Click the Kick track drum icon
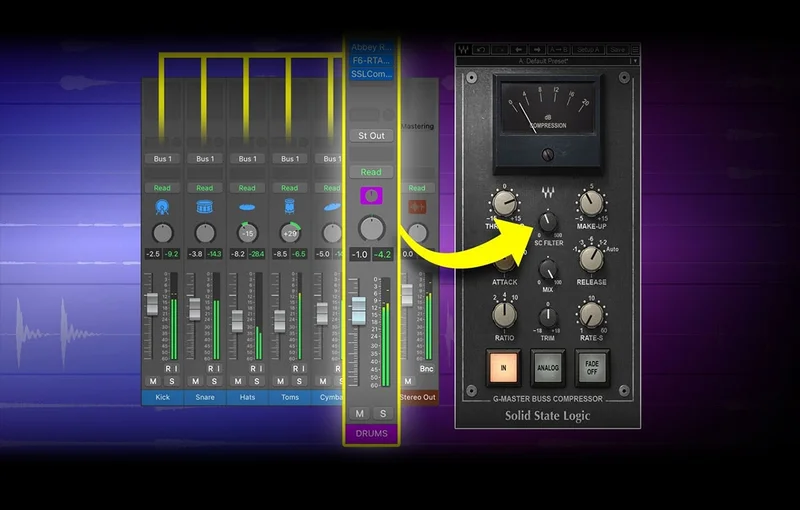The height and width of the screenshot is (510, 800). (x=162, y=207)
